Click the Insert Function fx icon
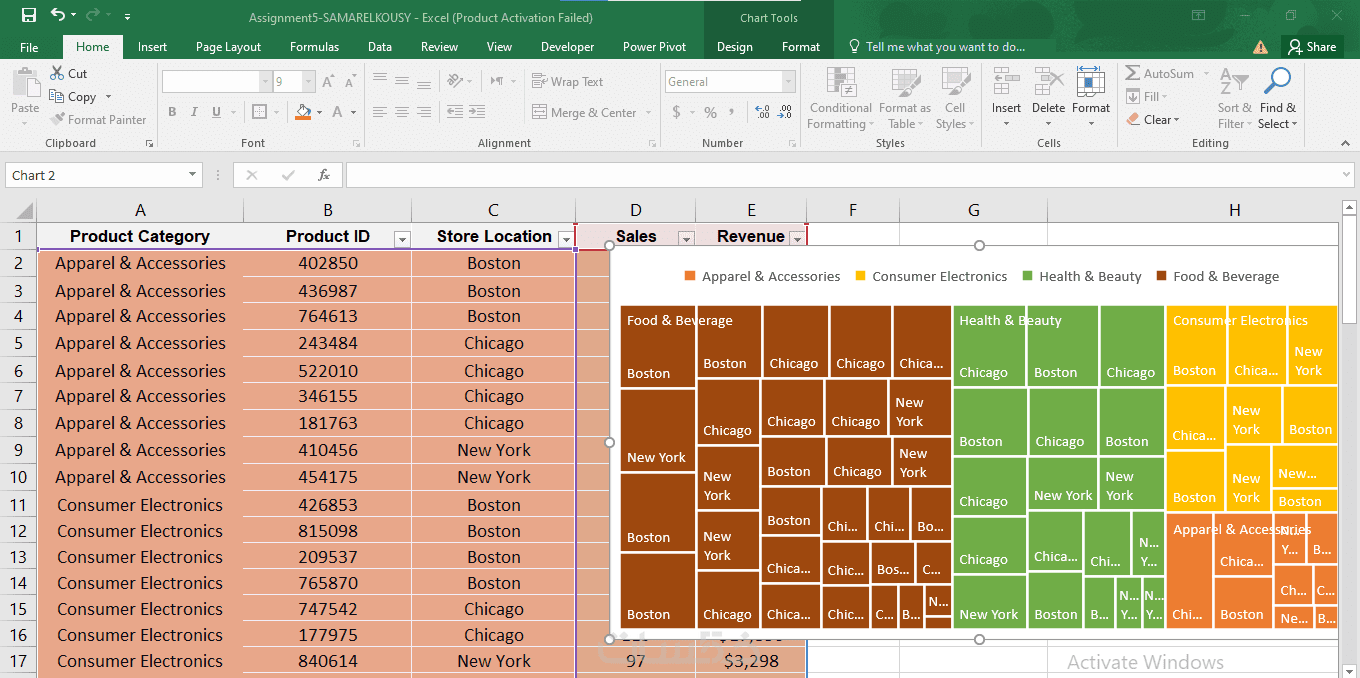The height and width of the screenshot is (678, 1360). click(324, 175)
